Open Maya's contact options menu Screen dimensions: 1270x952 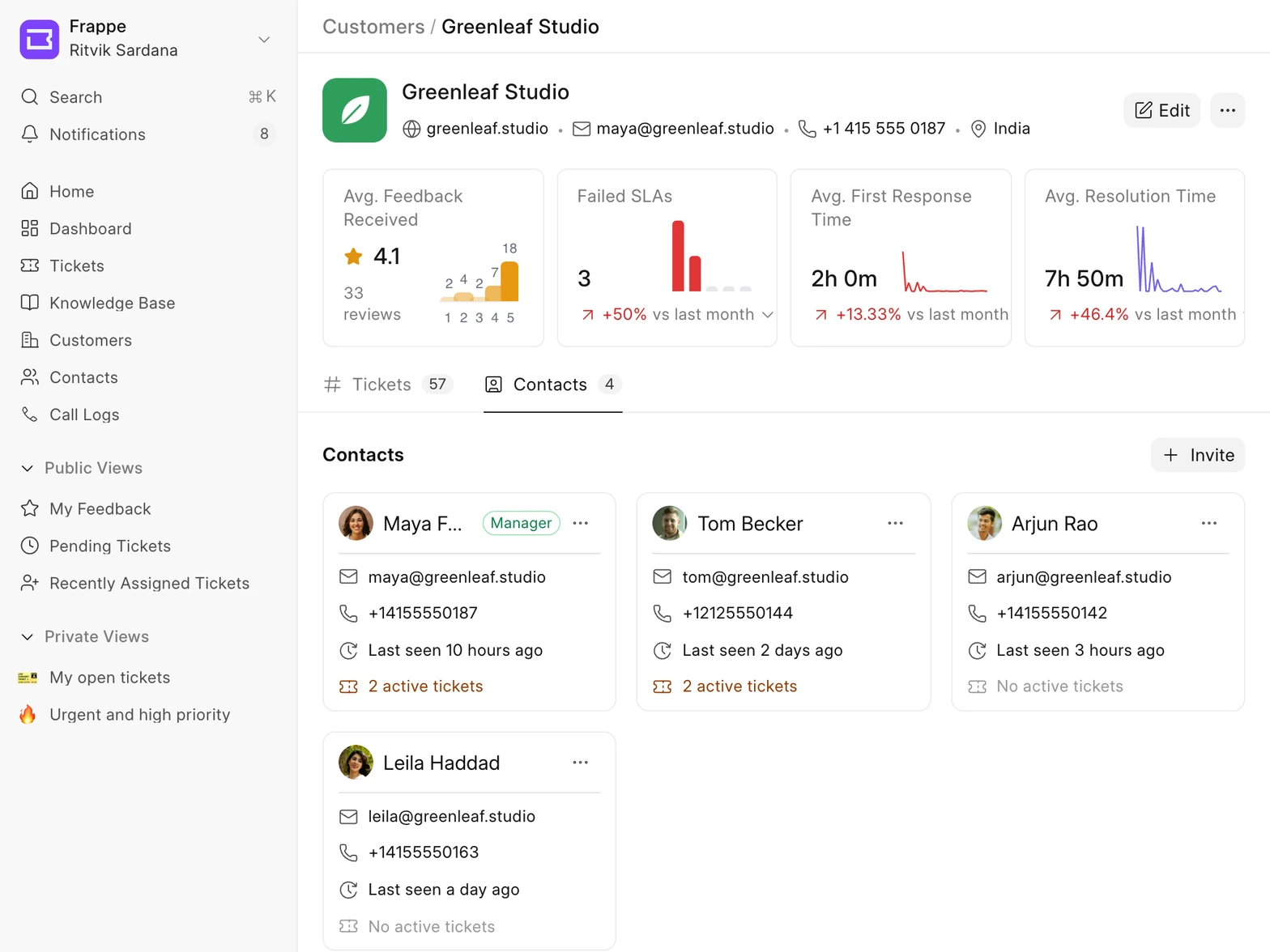[x=581, y=523]
